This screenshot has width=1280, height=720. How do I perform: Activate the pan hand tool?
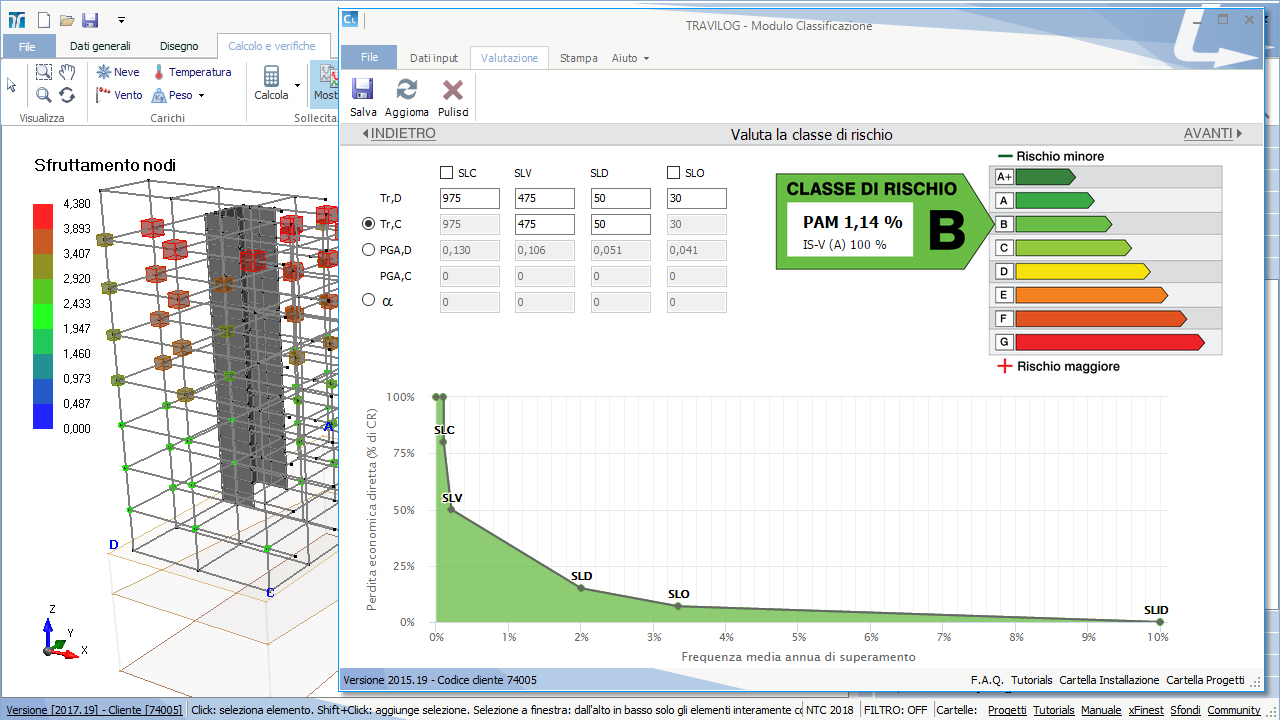[x=67, y=72]
